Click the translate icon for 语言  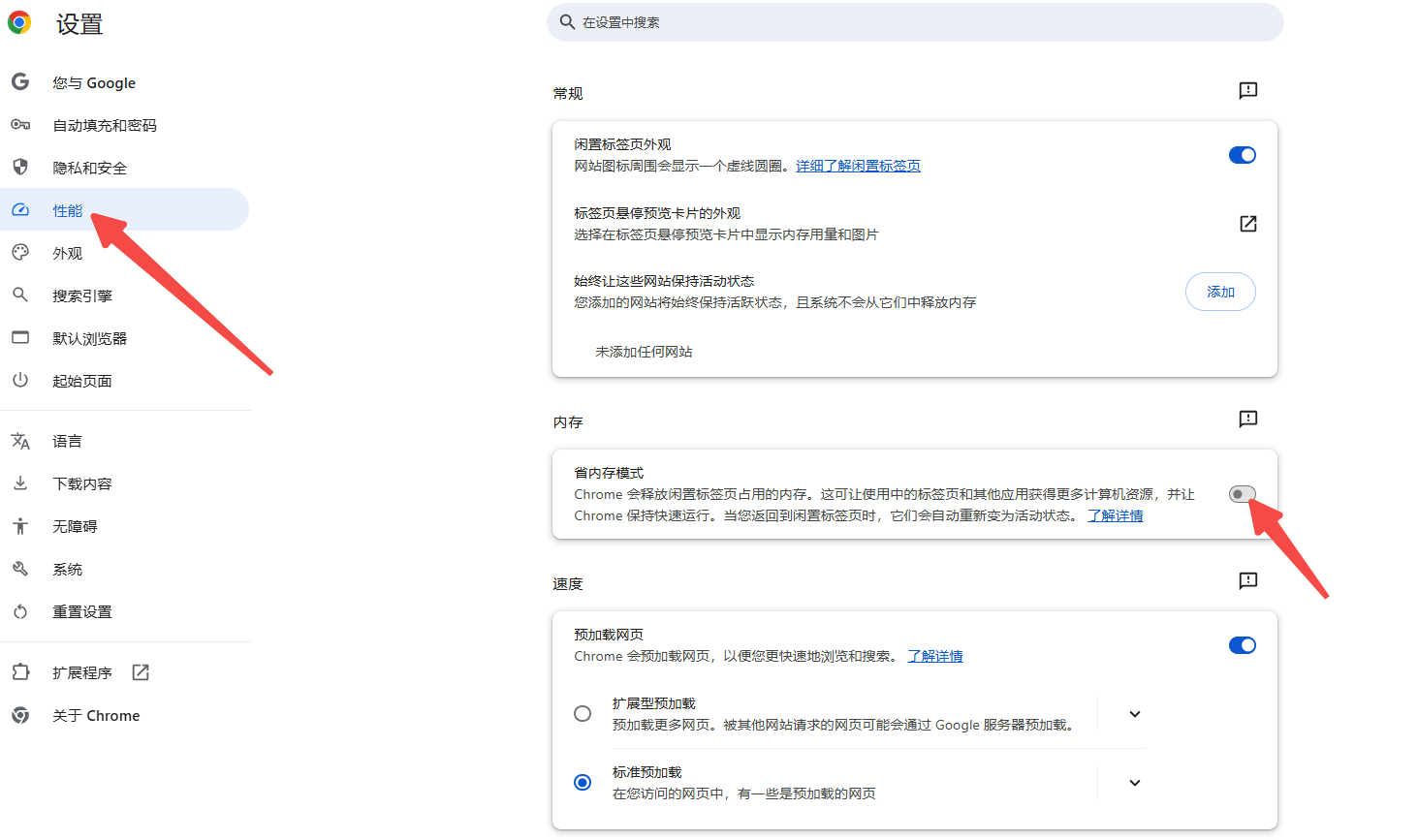[20, 441]
